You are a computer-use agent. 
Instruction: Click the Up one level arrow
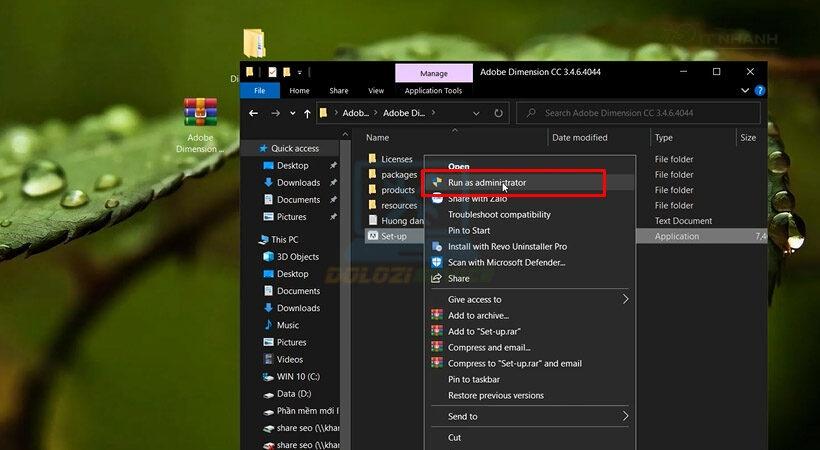(x=301, y=113)
